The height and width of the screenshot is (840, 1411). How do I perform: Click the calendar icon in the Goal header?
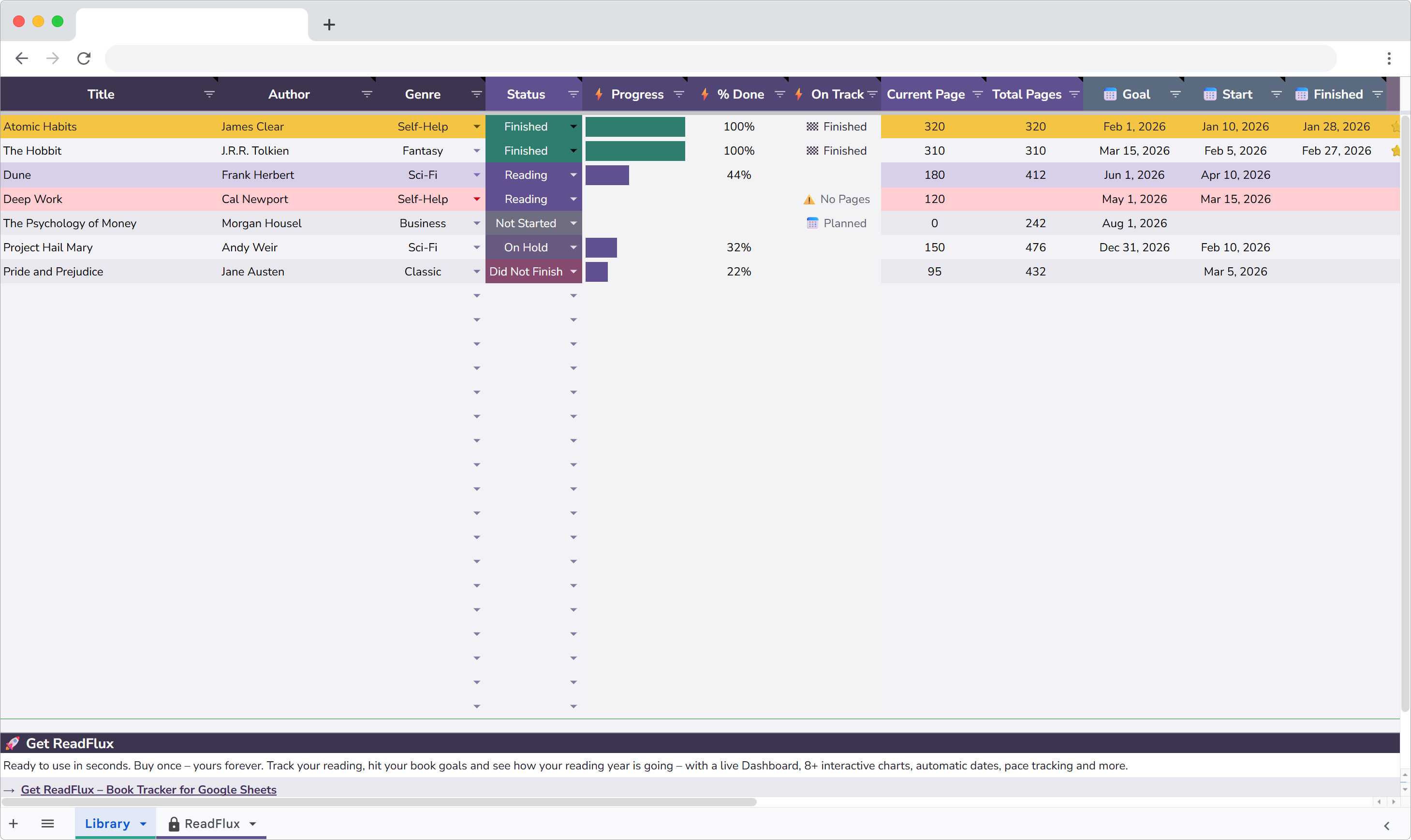(x=1111, y=94)
